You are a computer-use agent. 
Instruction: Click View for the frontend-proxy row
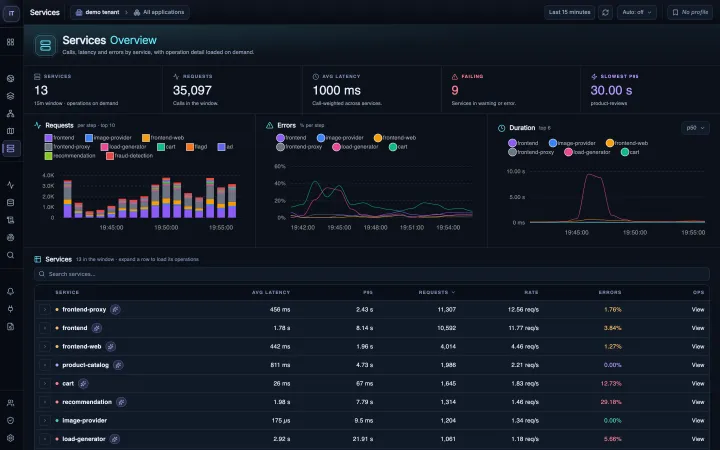[698, 309]
